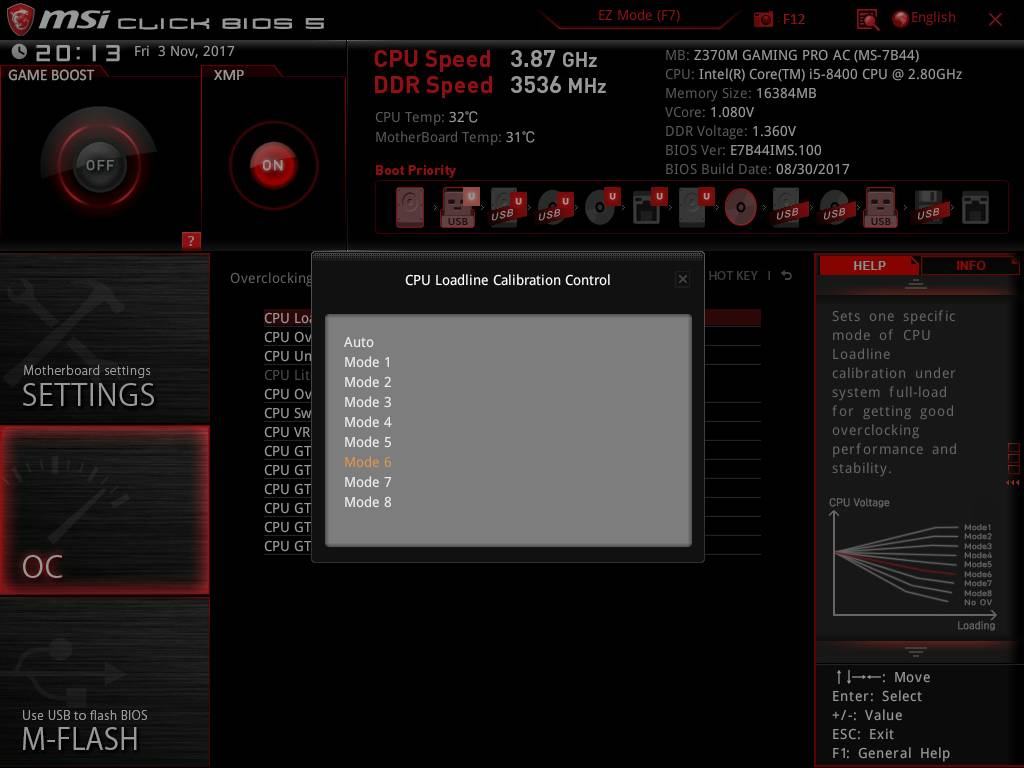Click the date Fri 3 Nov, 2017

point(184,51)
